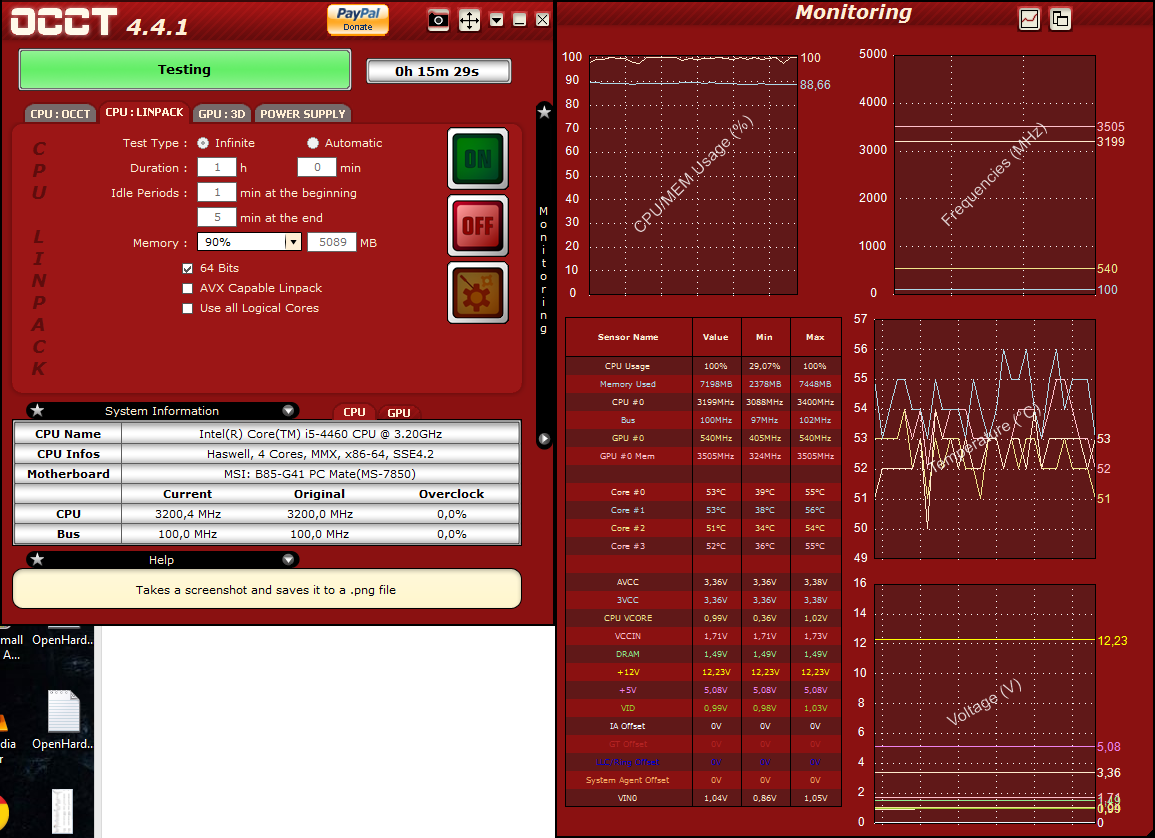Viewport: 1155px width, 838px height.
Task: Select the CPU VCORE sensor label
Action: [628, 619]
